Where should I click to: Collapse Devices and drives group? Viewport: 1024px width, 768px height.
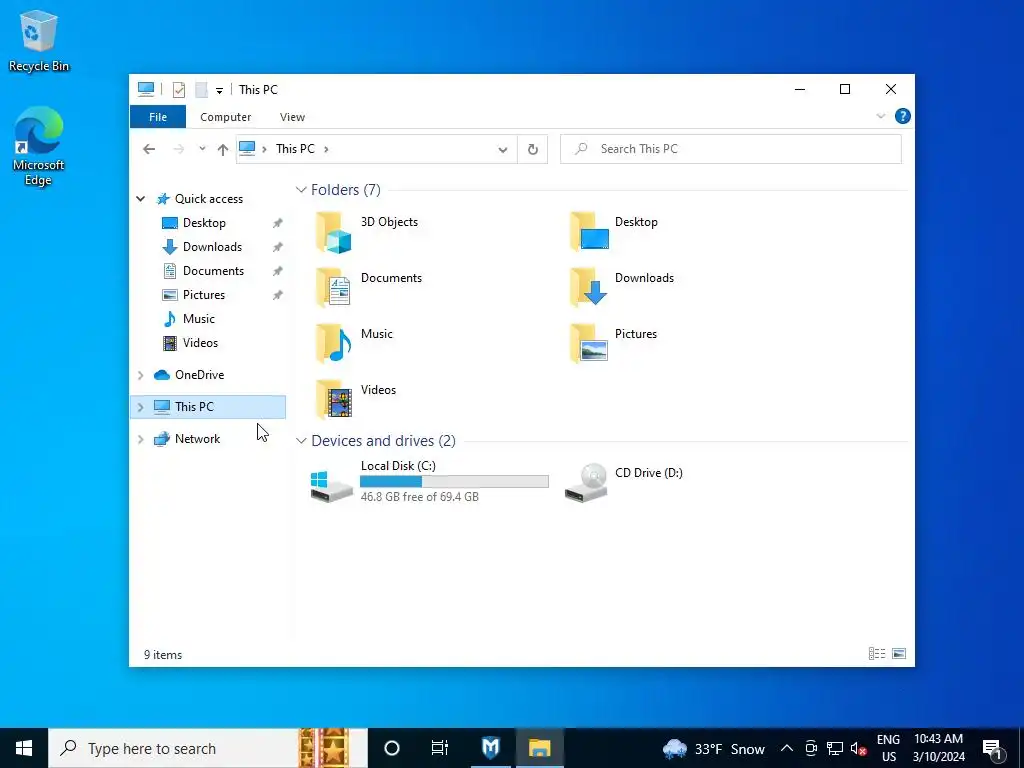pyautogui.click(x=301, y=441)
